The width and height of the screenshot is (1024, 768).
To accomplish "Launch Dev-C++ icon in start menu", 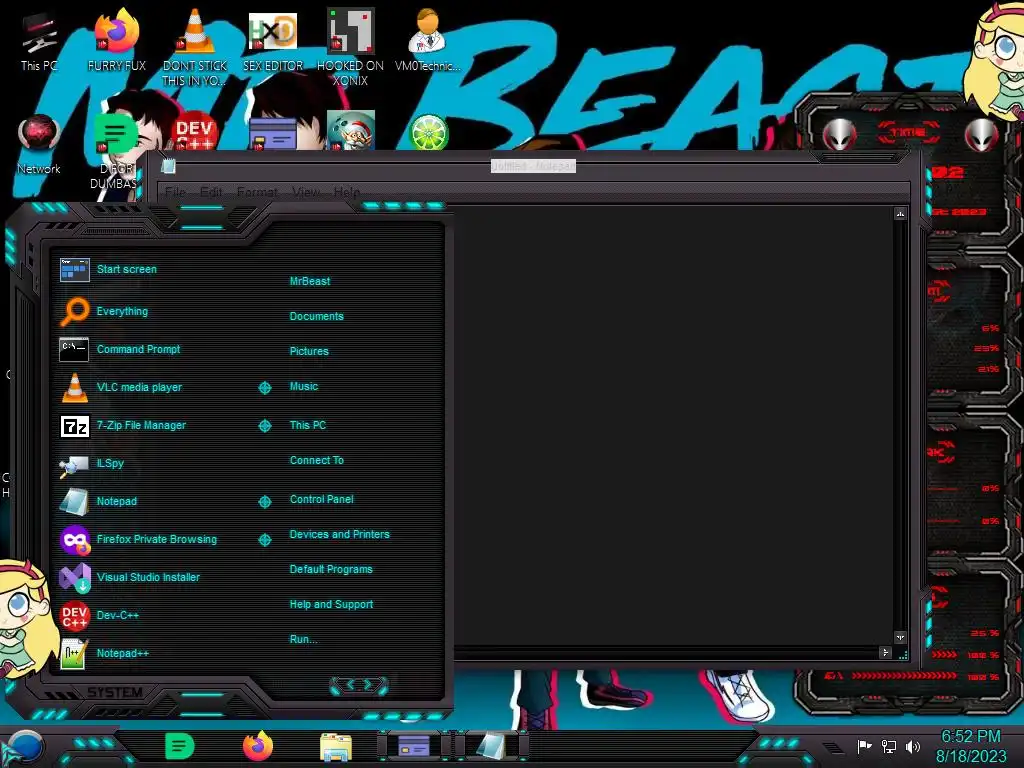I will click(74, 615).
